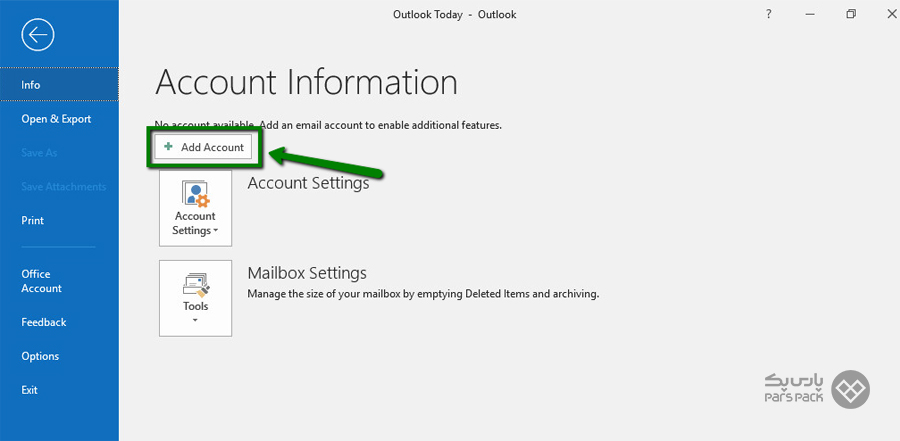
Task: Expand the Account Settings dropdown button
Action: [x=196, y=208]
